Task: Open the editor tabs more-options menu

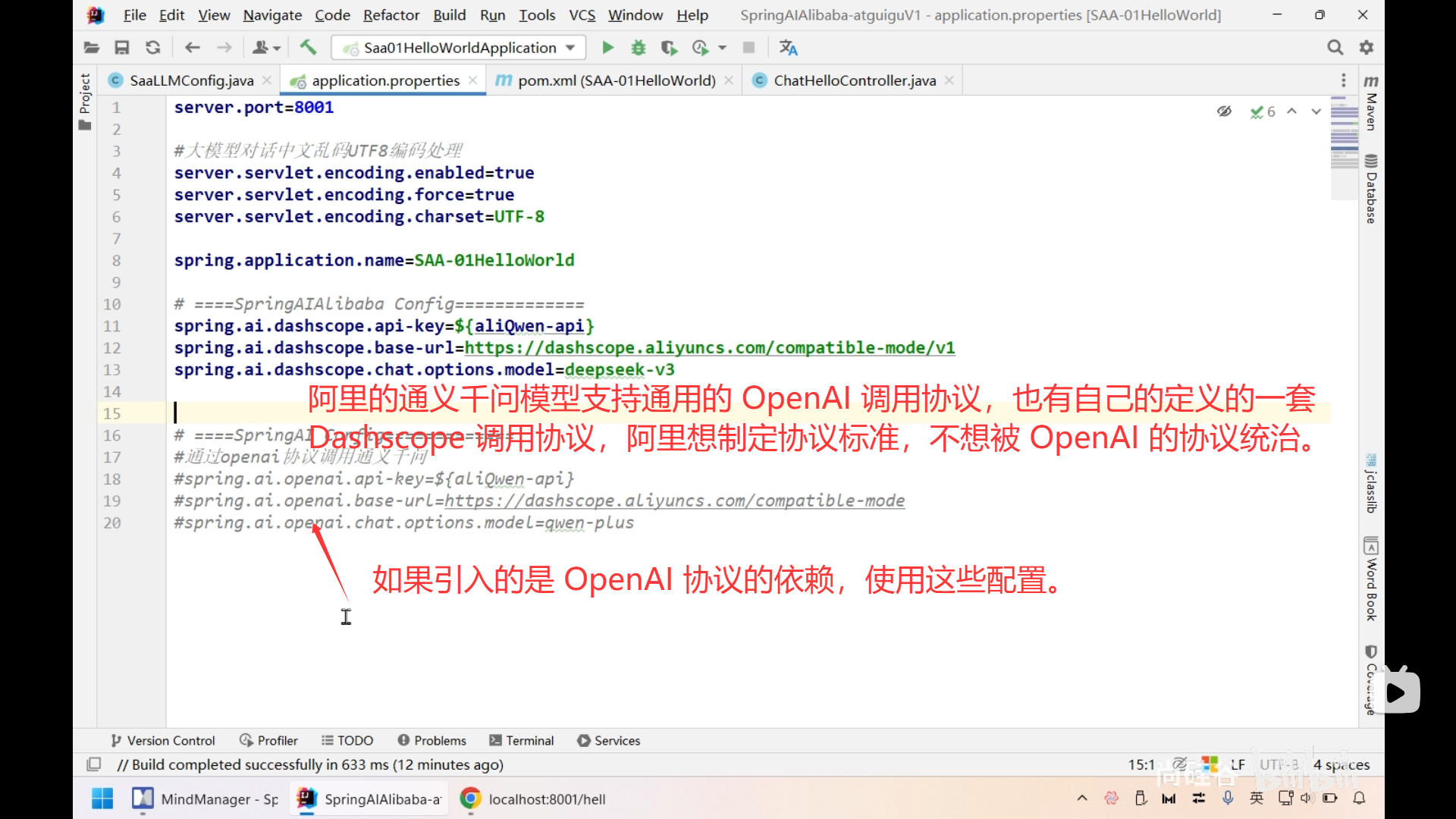Action: click(x=1343, y=80)
